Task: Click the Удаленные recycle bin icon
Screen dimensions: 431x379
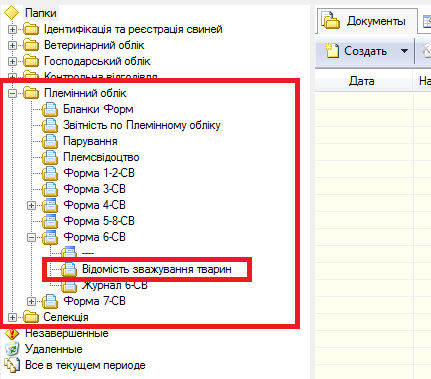Action: point(12,349)
